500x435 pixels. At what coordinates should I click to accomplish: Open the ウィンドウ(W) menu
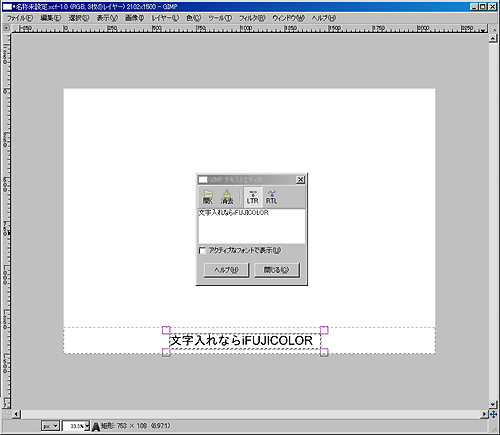pos(288,18)
